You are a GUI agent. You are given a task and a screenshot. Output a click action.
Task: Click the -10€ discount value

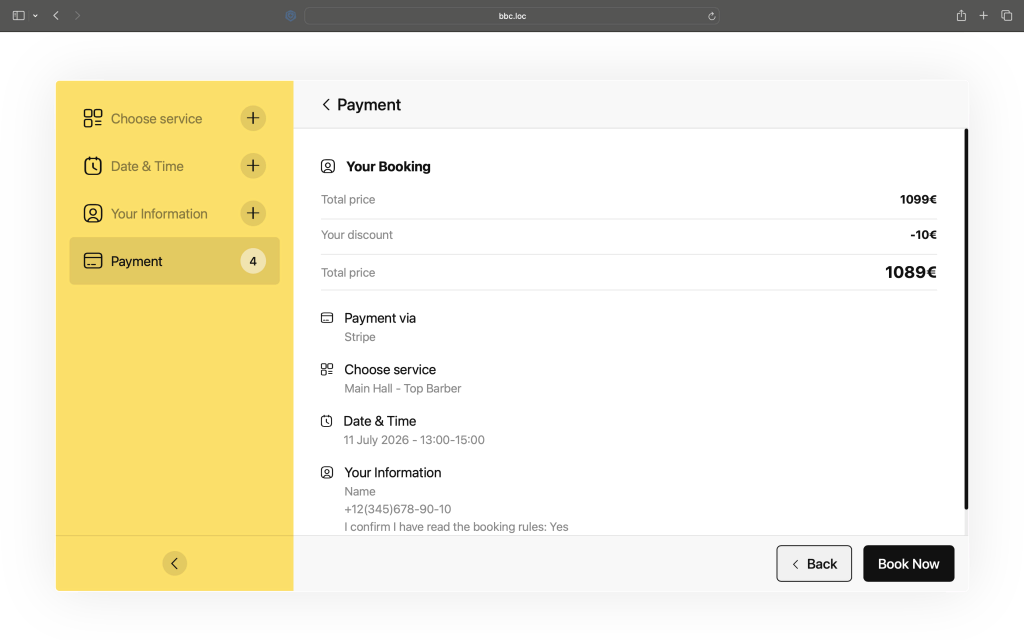coord(923,234)
